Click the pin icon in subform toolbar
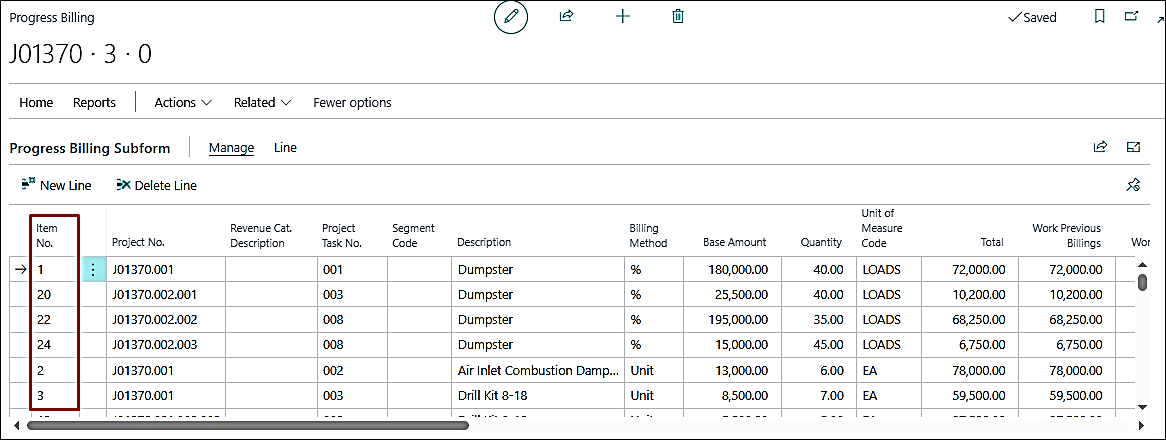Image resolution: width=1166 pixels, height=440 pixels. (x=1133, y=185)
